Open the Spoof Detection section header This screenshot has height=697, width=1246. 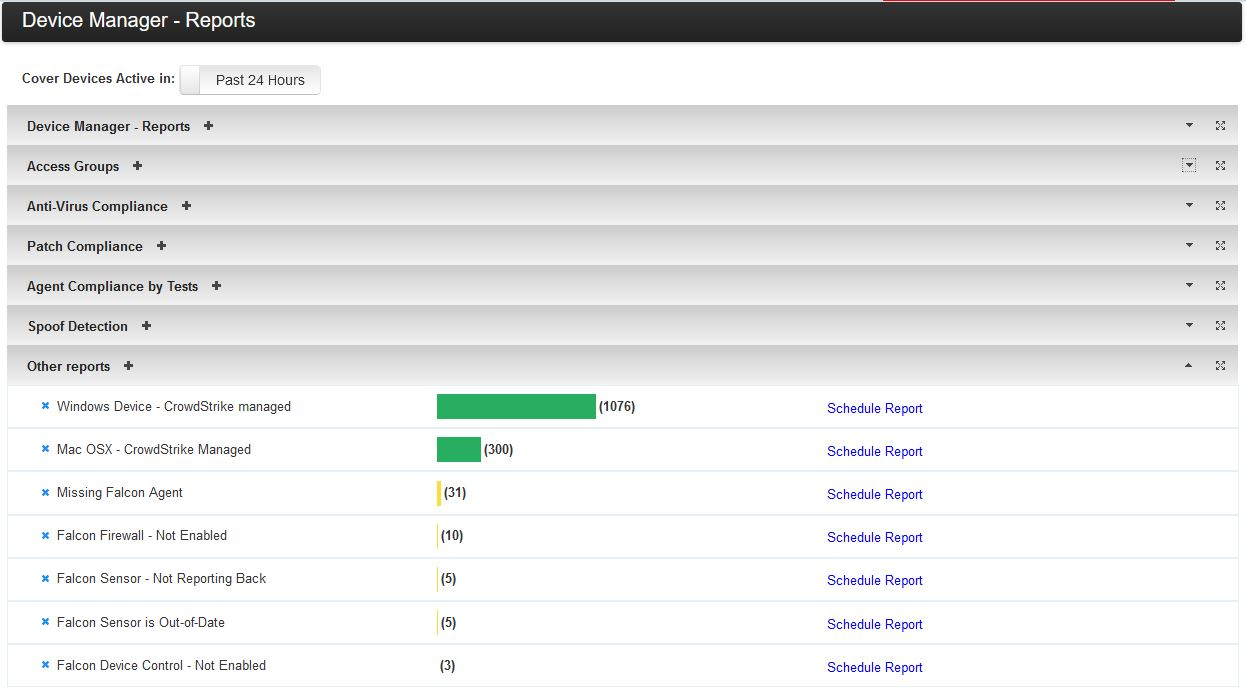click(78, 326)
